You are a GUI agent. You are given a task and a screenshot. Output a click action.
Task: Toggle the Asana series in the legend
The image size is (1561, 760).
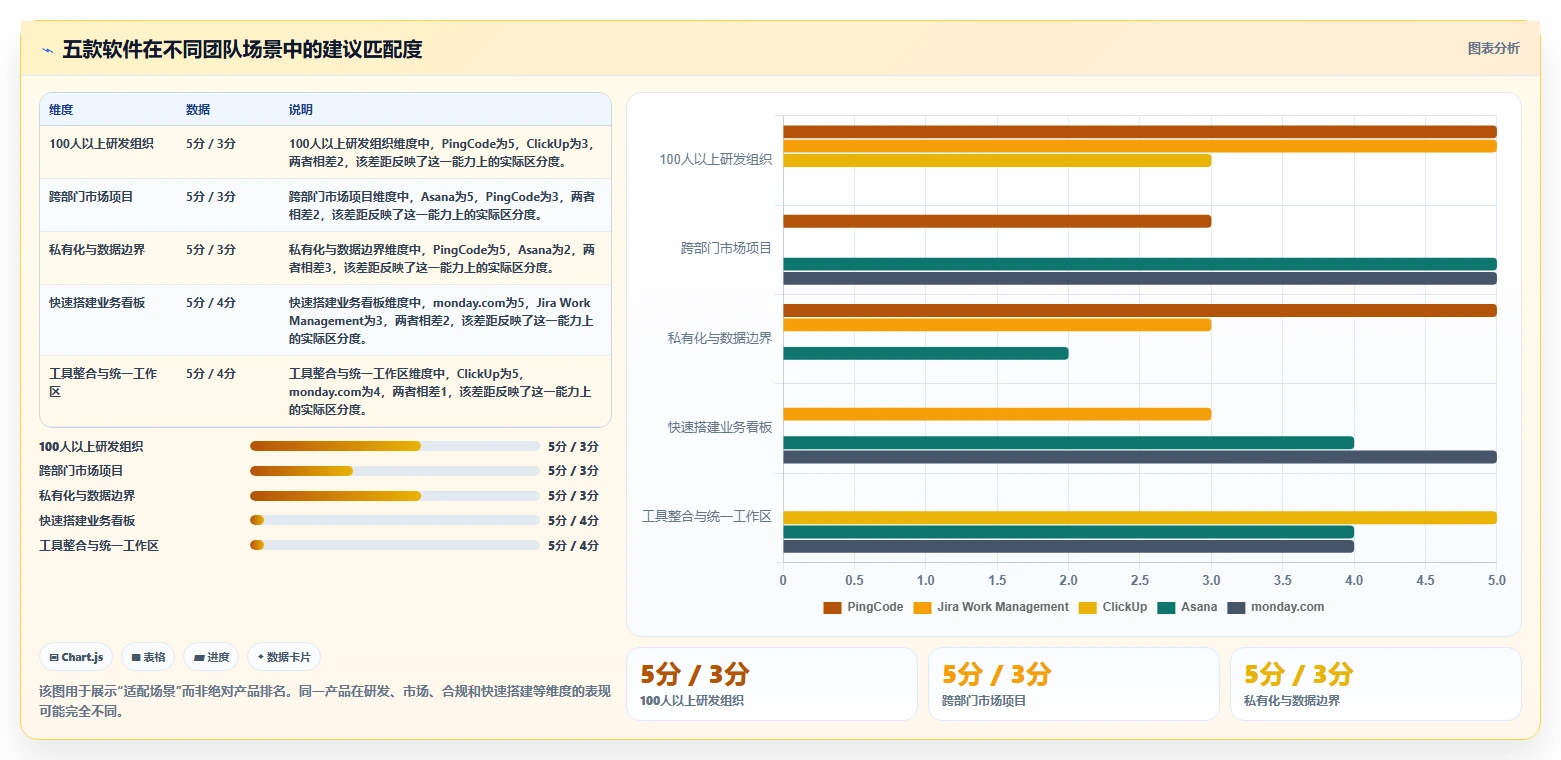pyautogui.click(x=1187, y=607)
